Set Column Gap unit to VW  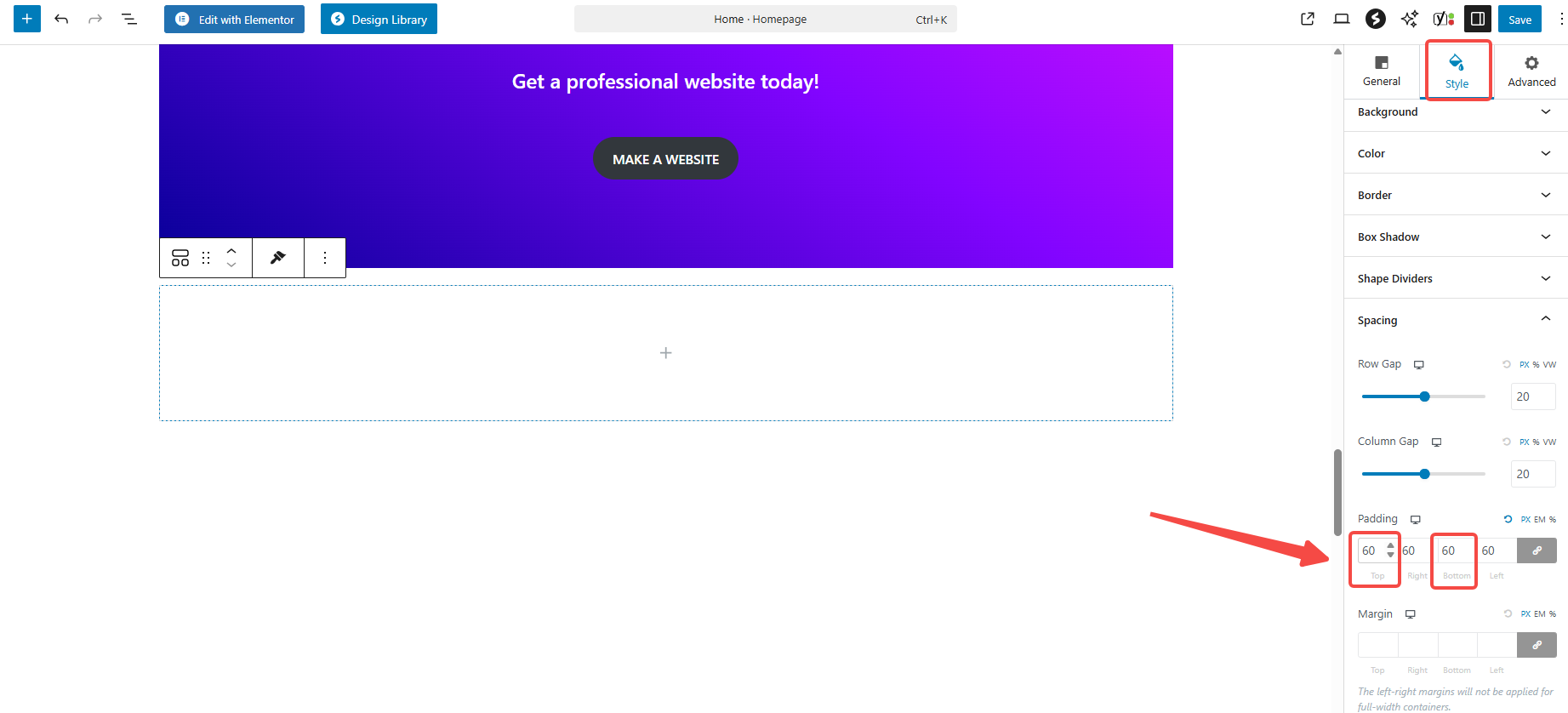[1549, 442]
